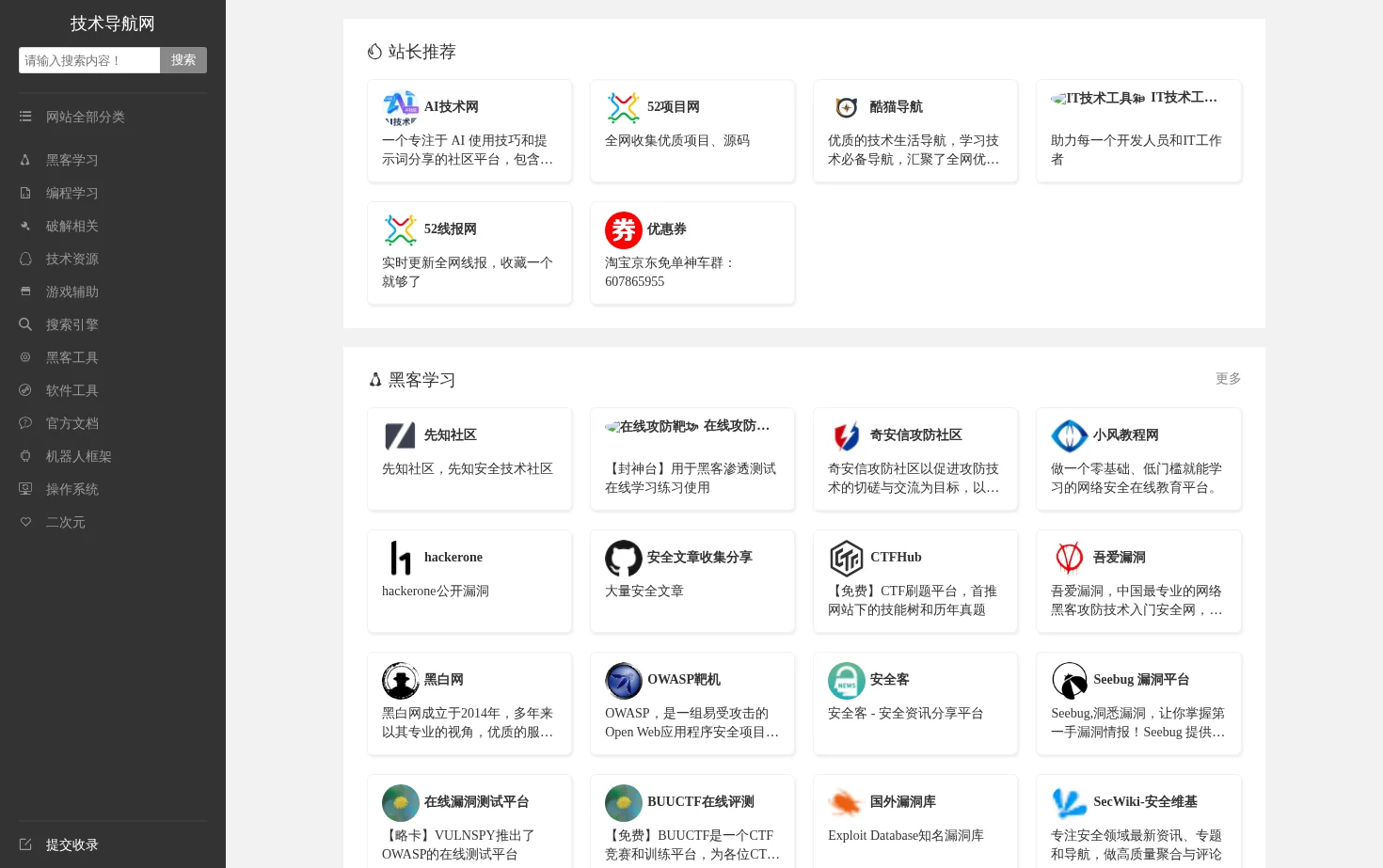Screen dimensions: 1383x868
Task: Click the 先知社区 logo icon
Action: [x=401, y=436]
